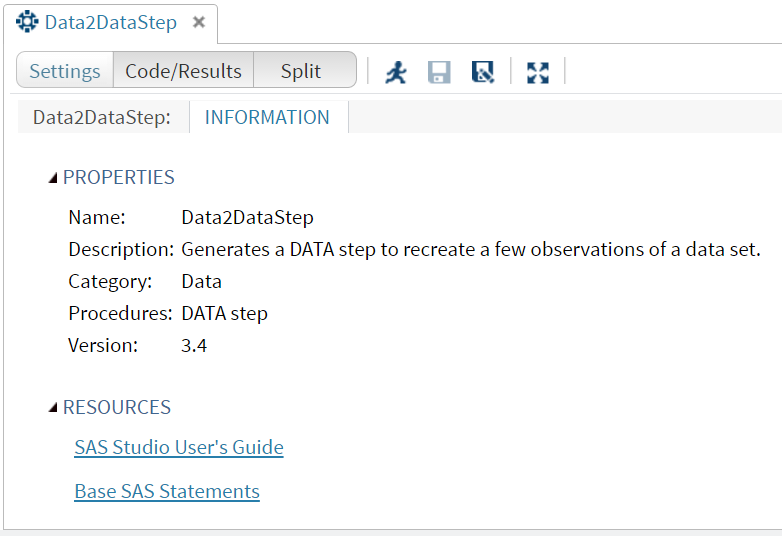The height and width of the screenshot is (536, 782).
Task: Switch to the Code/Results view
Action: pos(183,71)
